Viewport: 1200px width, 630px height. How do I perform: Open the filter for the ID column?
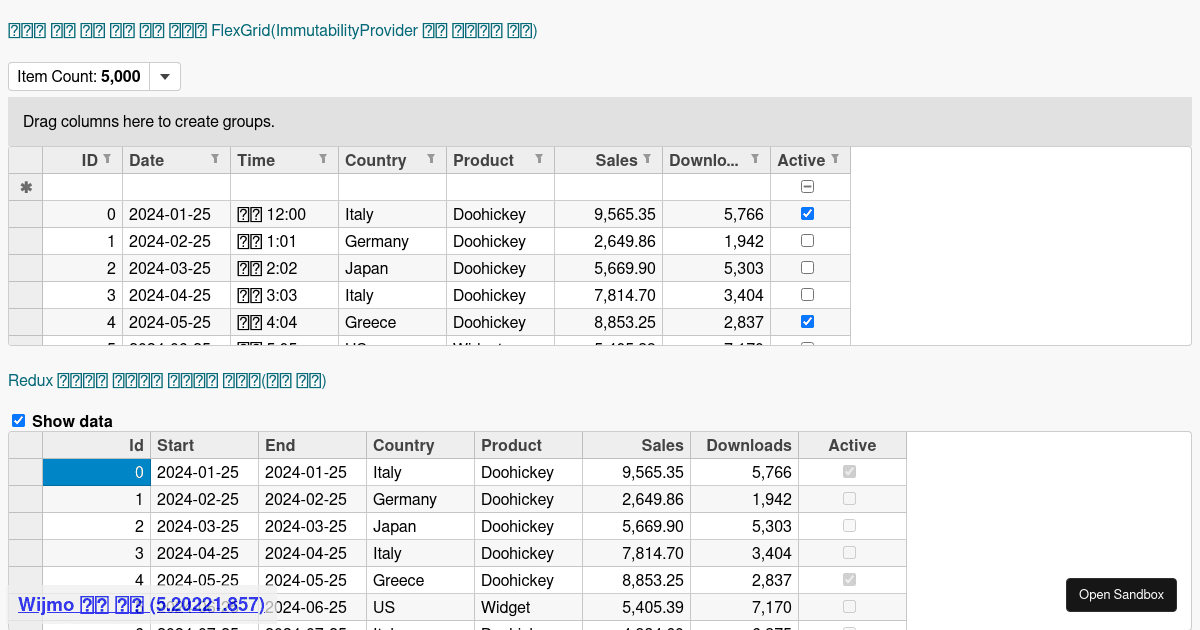click(x=107, y=158)
